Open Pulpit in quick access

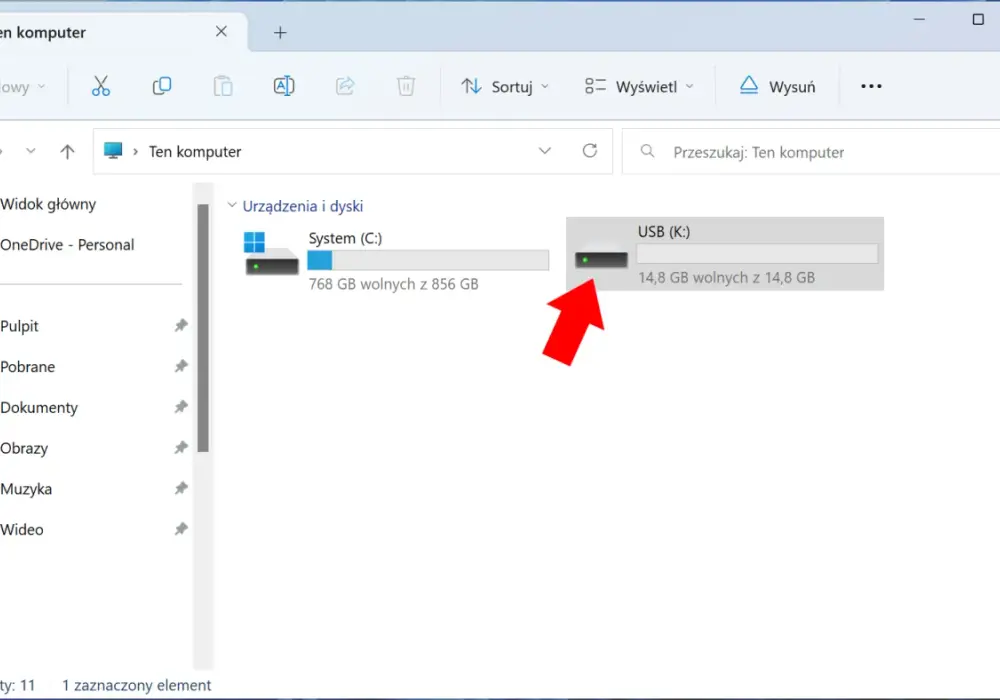pos(20,326)
